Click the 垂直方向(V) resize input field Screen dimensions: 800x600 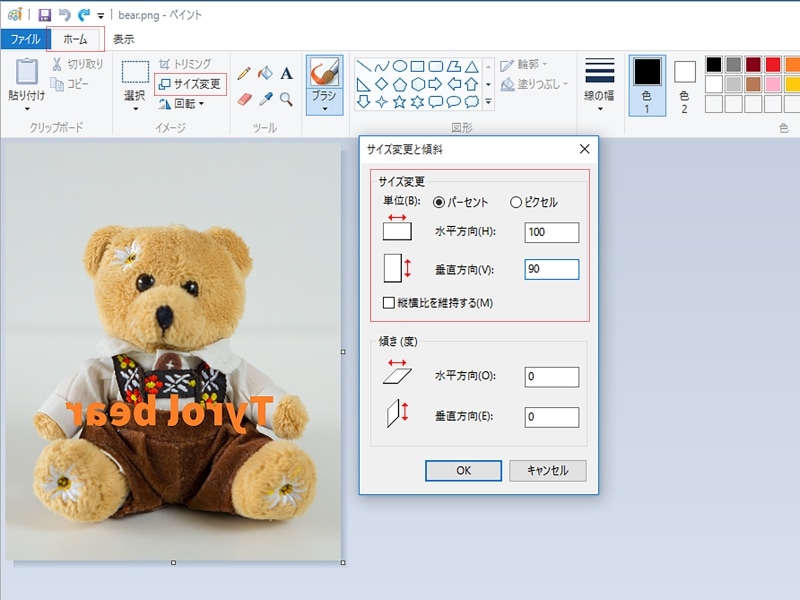click(x=551, y=269)
